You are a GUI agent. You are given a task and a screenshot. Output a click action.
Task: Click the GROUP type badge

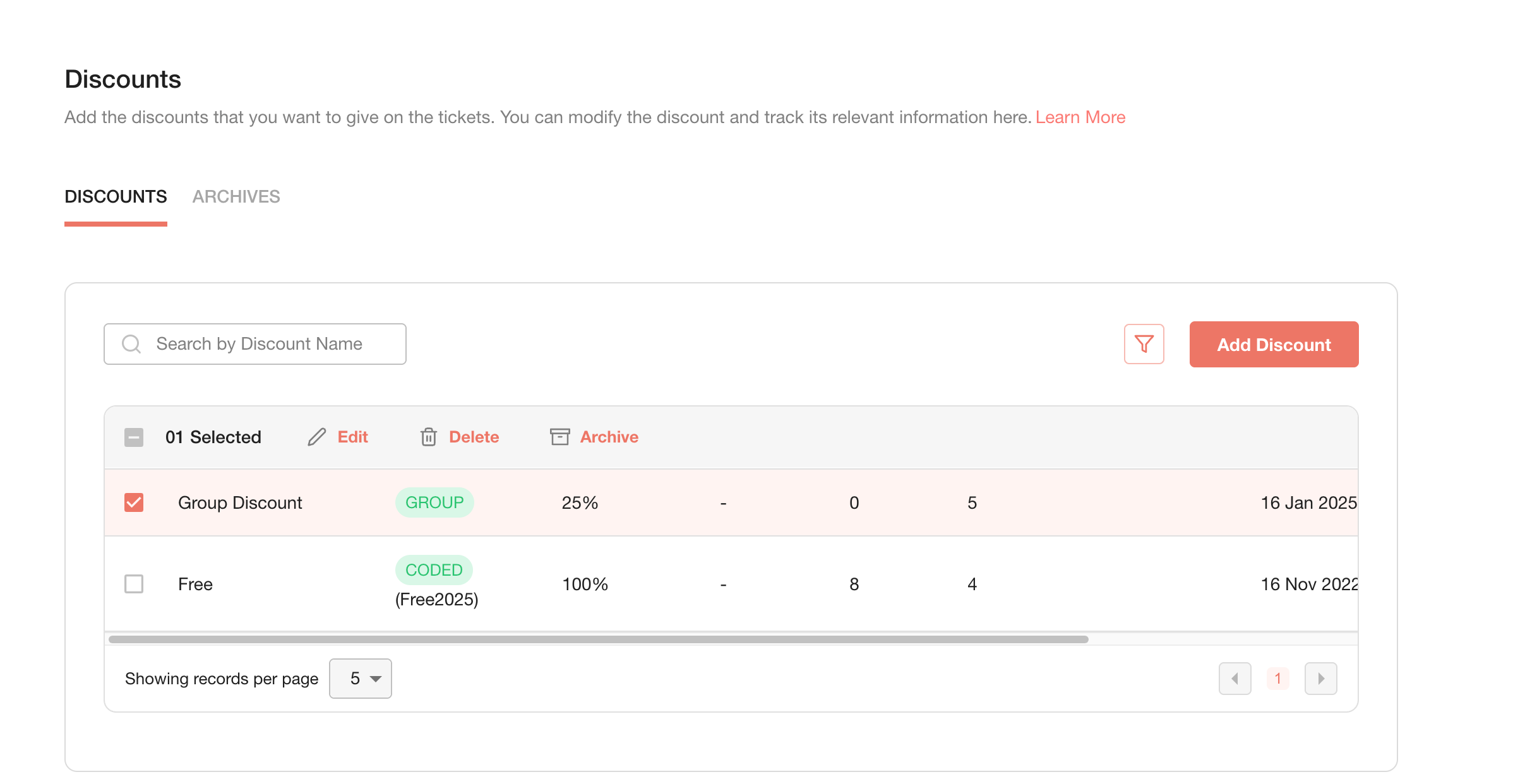click(x=434, y=502)
